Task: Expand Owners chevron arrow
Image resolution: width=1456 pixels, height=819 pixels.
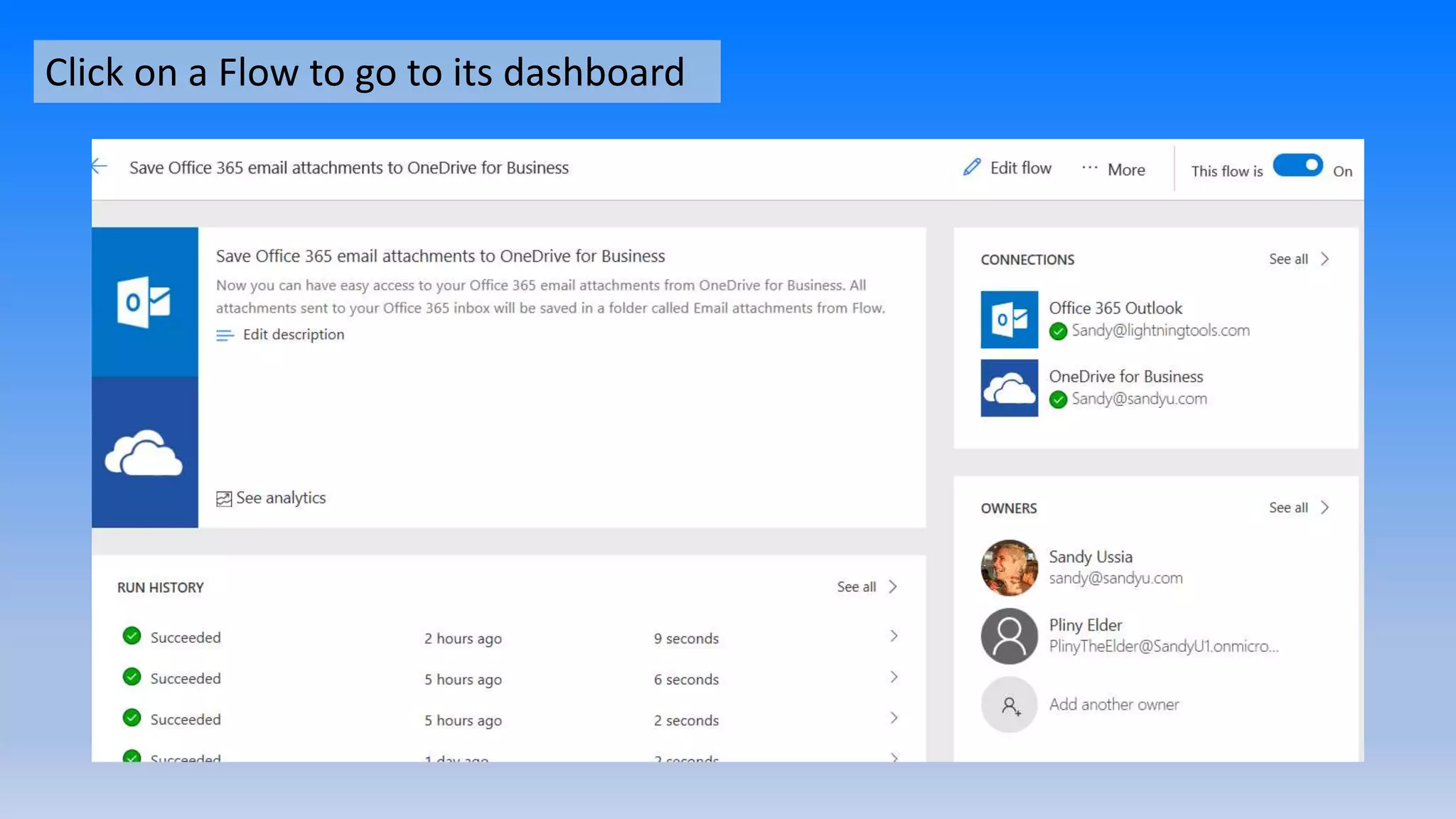Action: (1324, 508)
